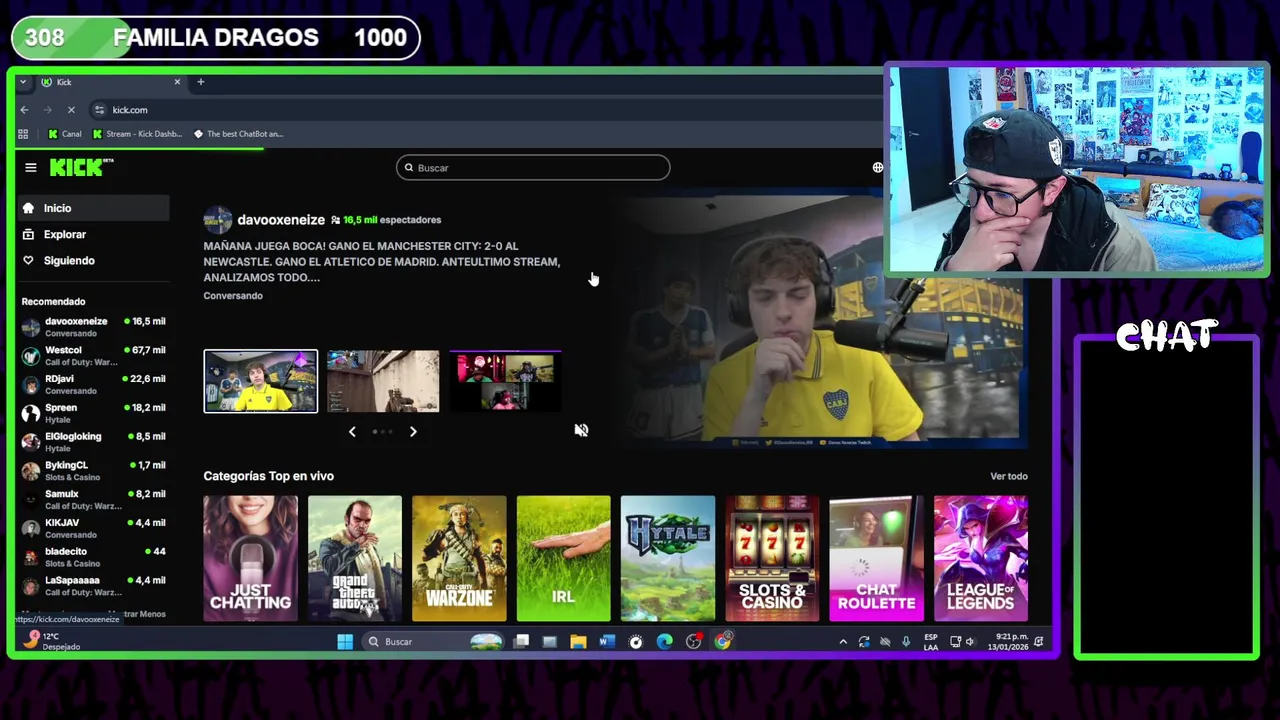Select the third featured stream thumbnail
This screenshot has width=1280, height=720.
click(x=505, y=381)
